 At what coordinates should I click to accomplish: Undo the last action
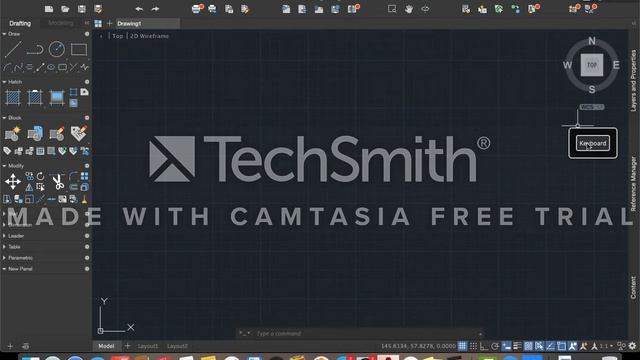139,9
